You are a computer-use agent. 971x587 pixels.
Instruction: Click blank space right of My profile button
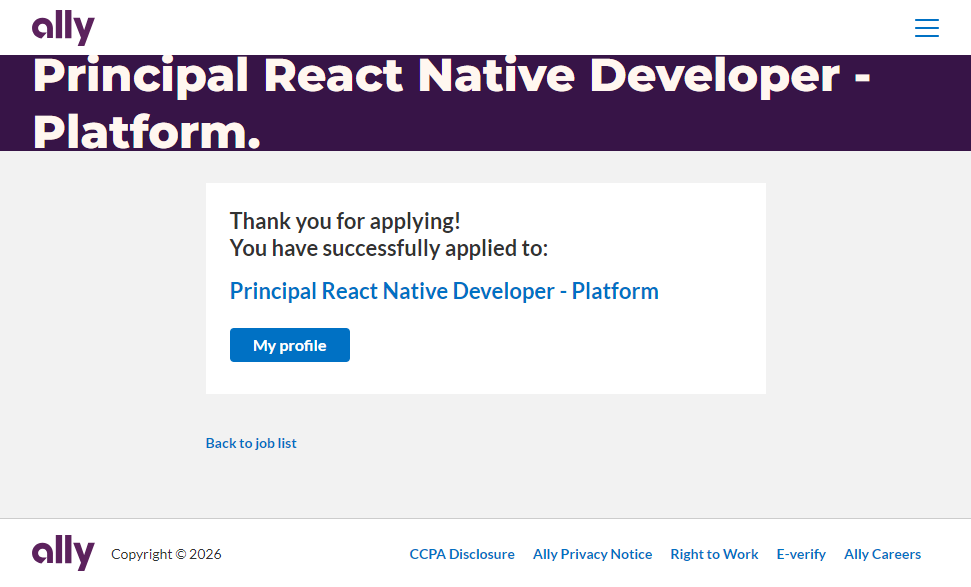pyautogui.click(x=550, y=345)
